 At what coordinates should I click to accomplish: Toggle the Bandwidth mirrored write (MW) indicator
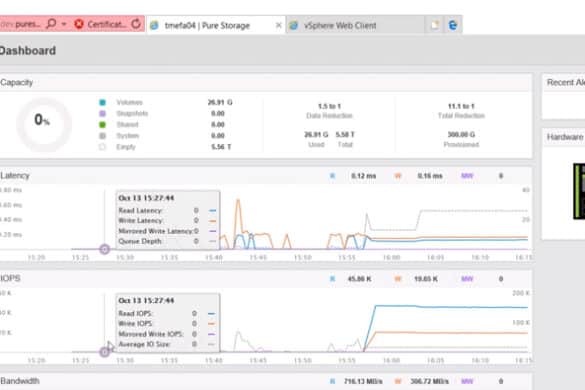tap(467, 381)
